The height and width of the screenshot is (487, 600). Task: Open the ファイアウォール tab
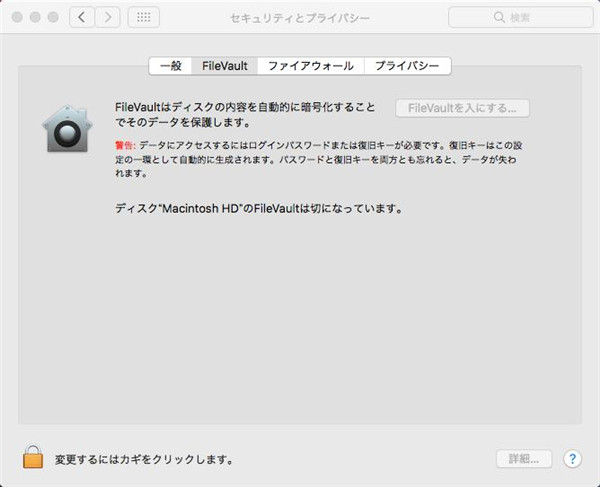311,66
